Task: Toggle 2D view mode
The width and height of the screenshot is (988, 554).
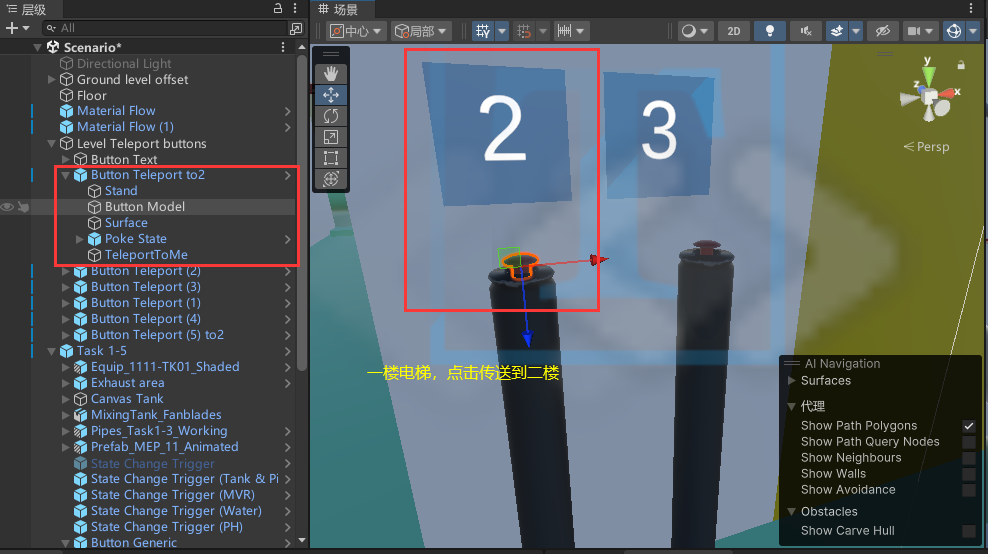Action: click(733, 31)
